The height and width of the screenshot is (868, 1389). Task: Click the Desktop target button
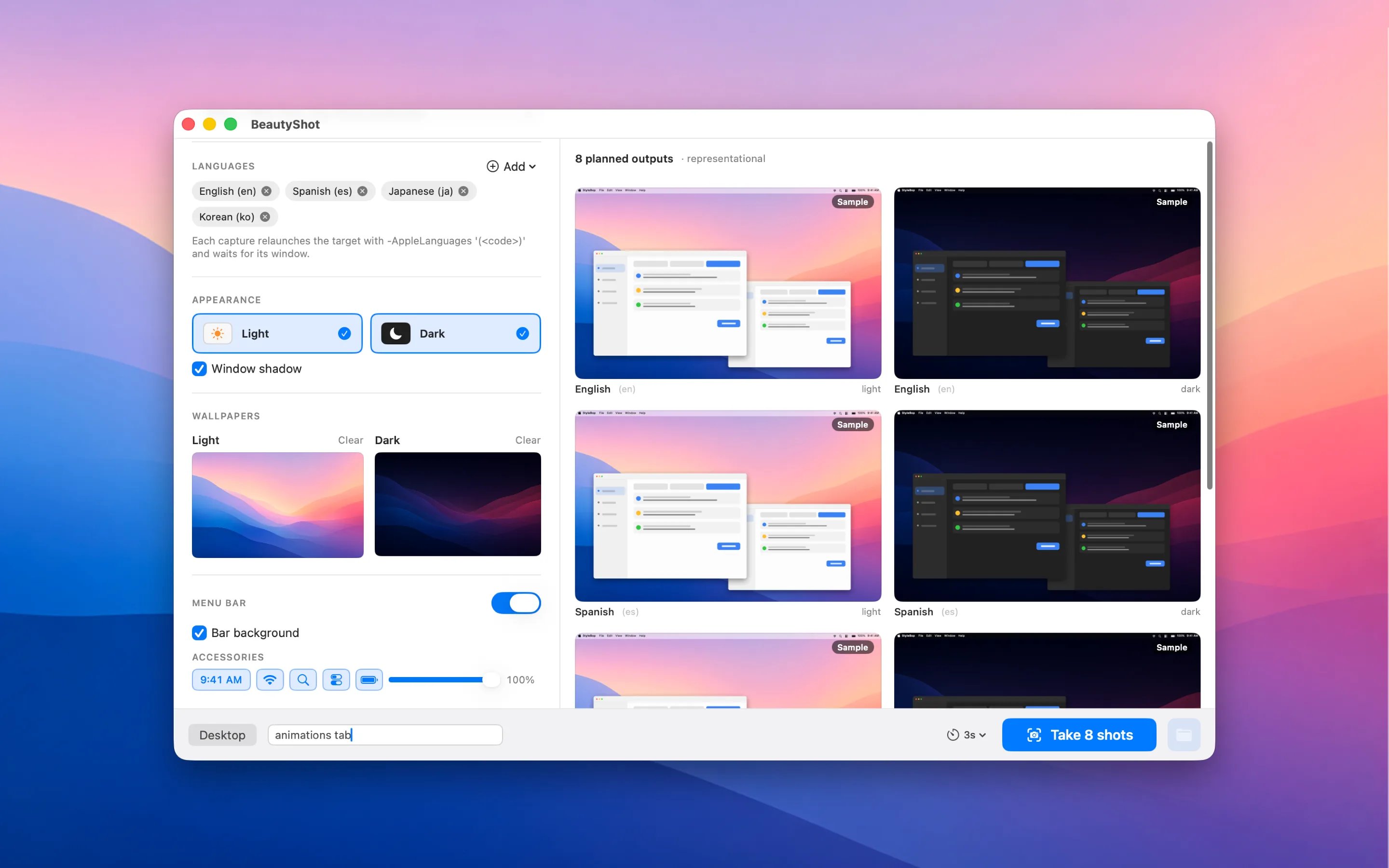[222, 735]
